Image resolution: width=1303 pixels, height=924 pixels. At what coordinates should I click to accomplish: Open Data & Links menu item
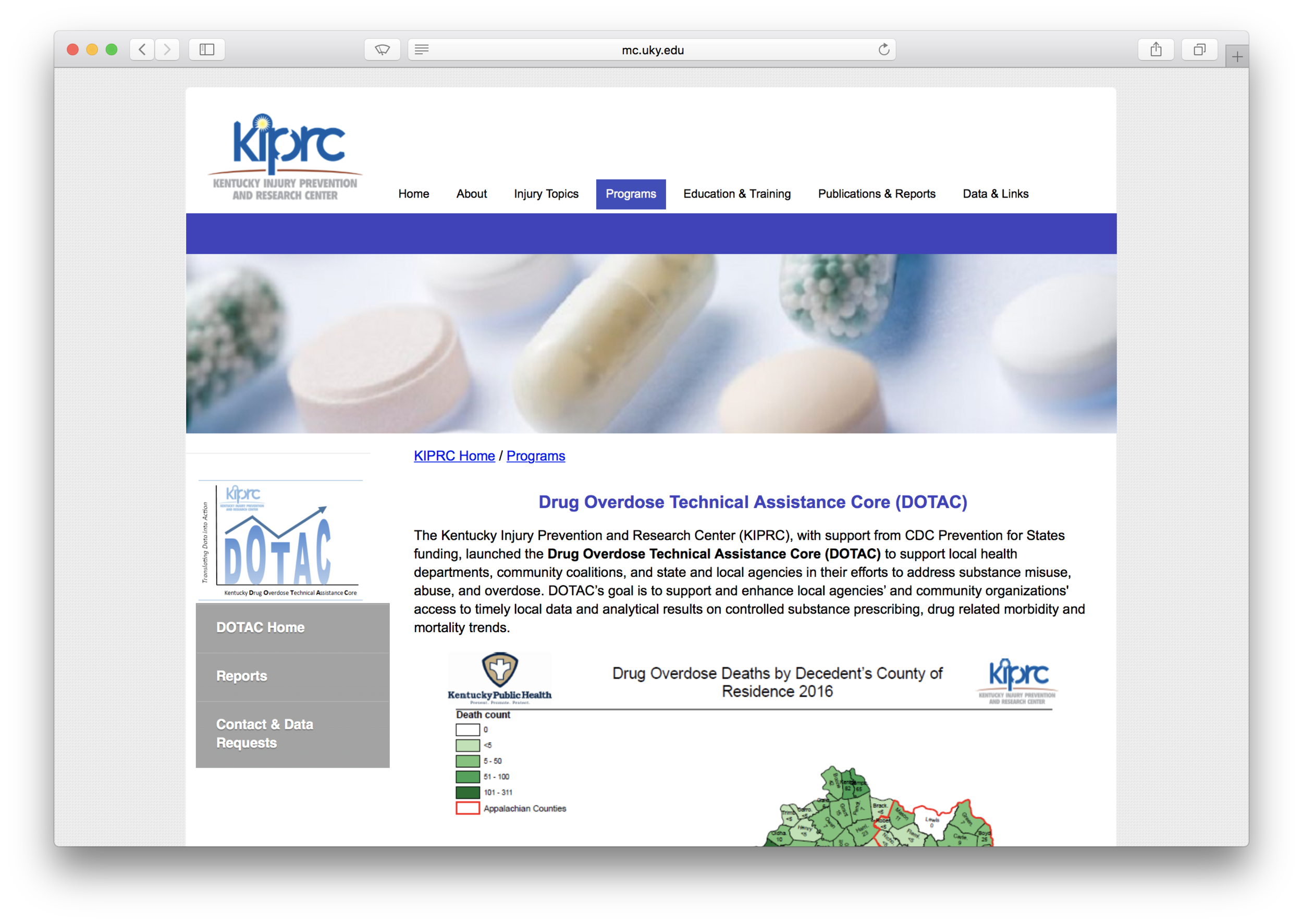pos(995,194)
